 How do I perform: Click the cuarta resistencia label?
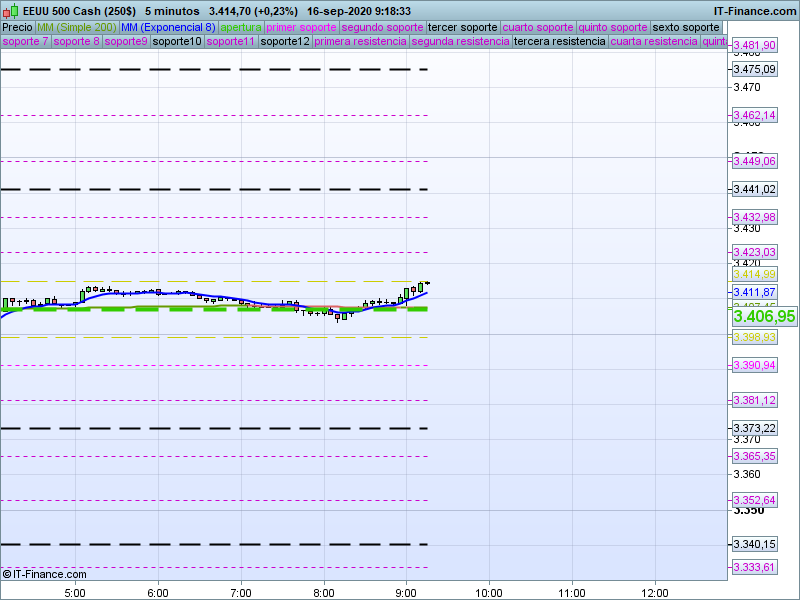[653, 42]
